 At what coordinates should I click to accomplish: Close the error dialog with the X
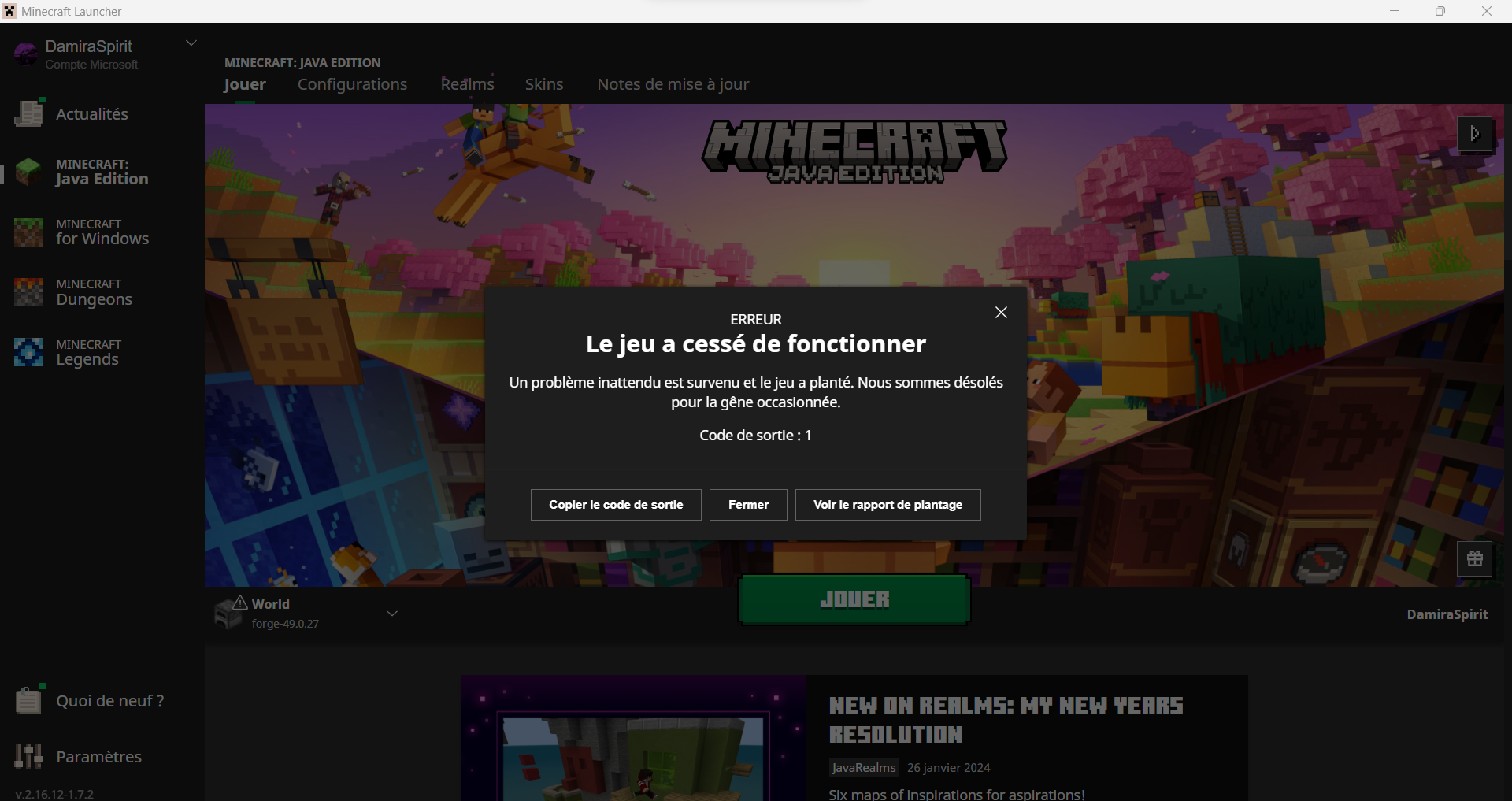[x=1001, y=313]
